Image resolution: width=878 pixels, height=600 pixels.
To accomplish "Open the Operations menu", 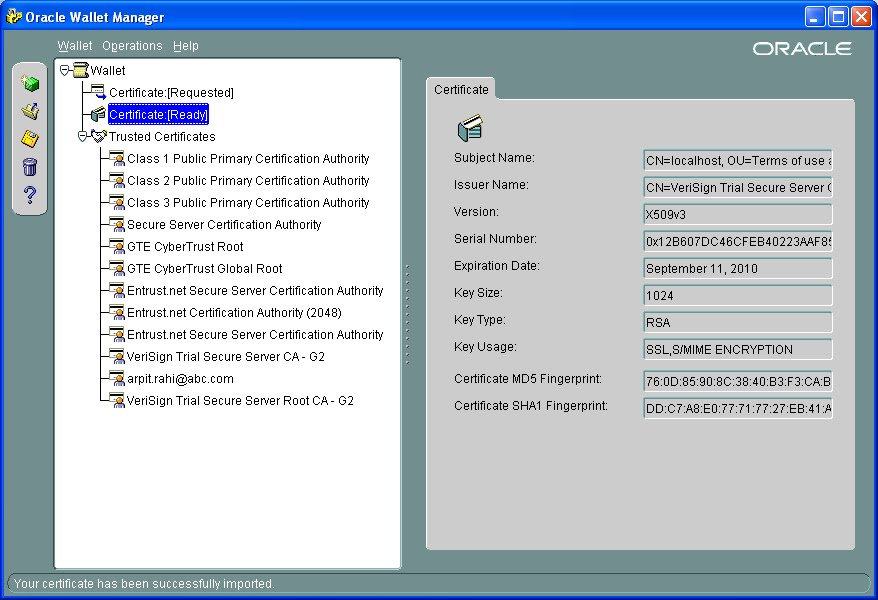I will (x=132, y=46).
